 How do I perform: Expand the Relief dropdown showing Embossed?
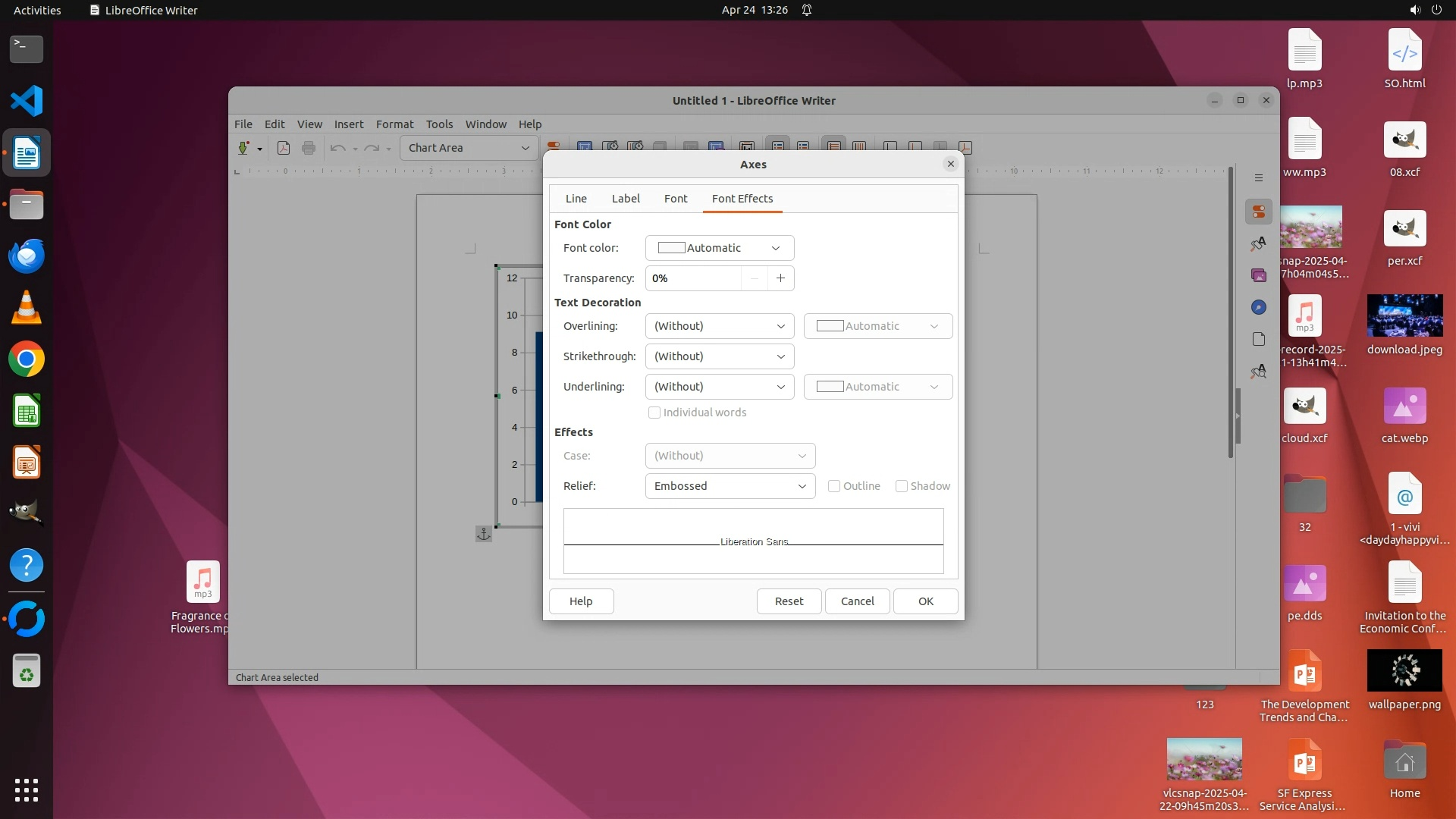pos(730,486)
